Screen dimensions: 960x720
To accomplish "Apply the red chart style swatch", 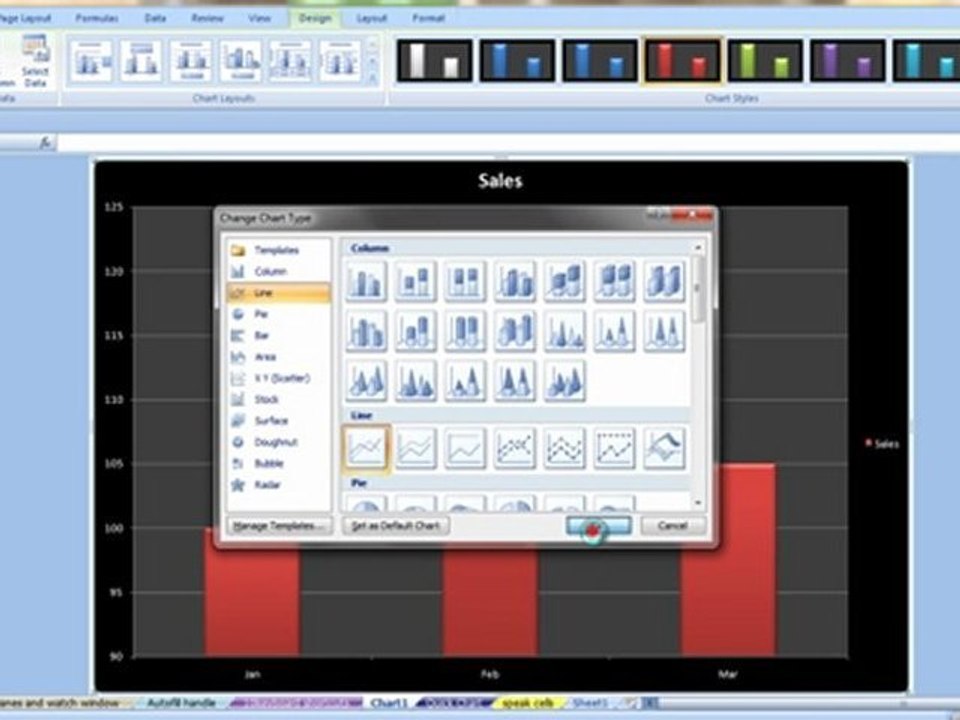I will (682, 61).
